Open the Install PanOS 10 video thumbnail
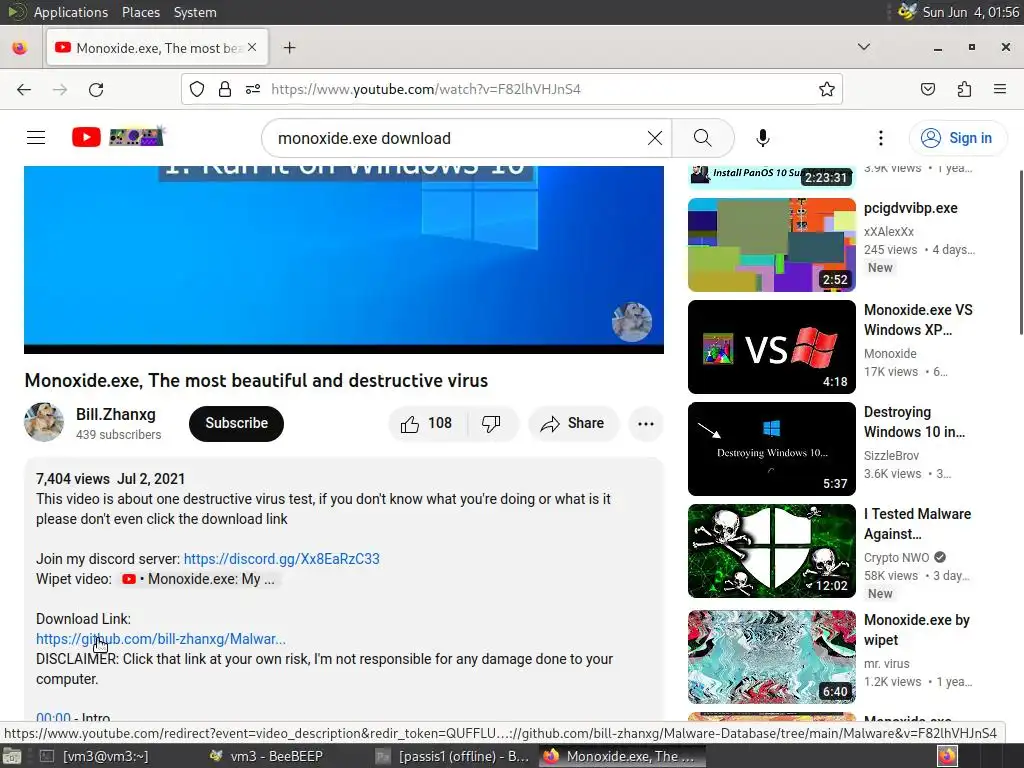 (771, 177)
